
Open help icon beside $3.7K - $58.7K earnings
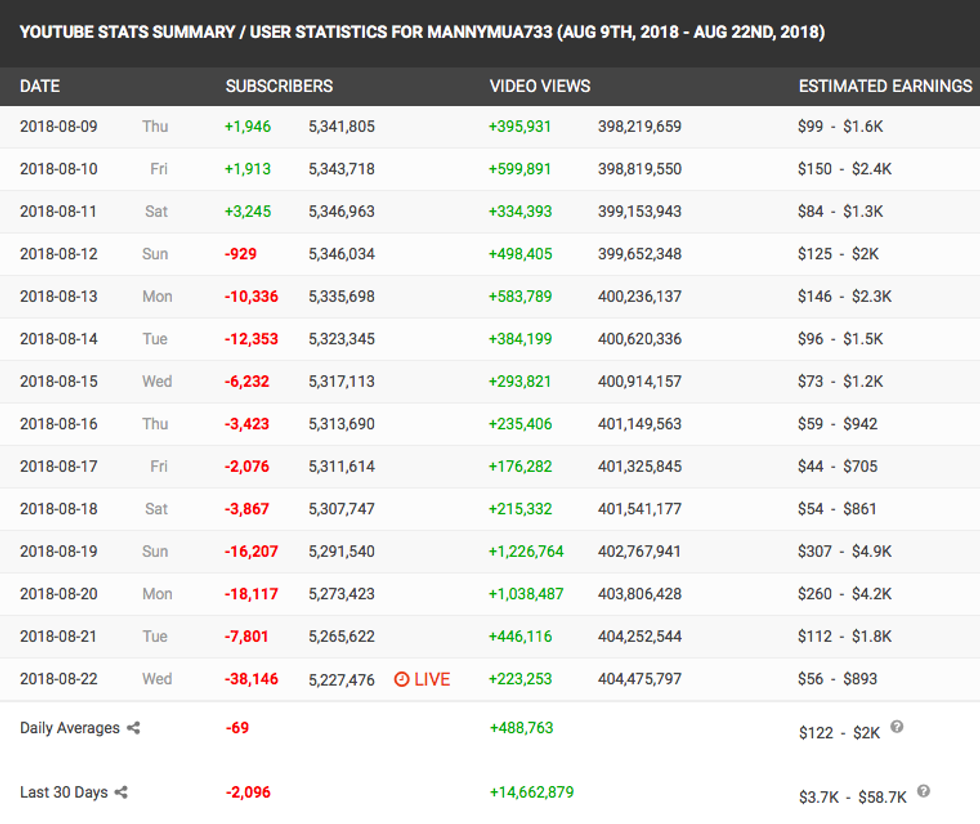923,791
